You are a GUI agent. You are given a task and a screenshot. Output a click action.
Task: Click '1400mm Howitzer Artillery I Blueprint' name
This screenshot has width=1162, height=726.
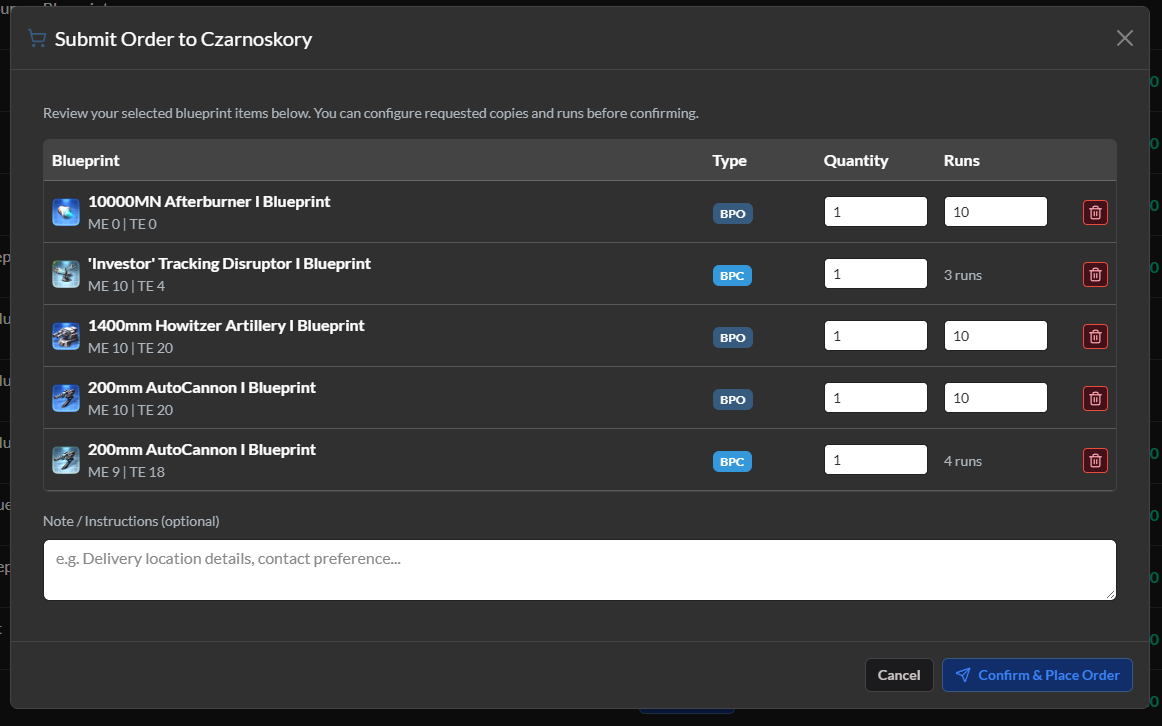point(226,326)
